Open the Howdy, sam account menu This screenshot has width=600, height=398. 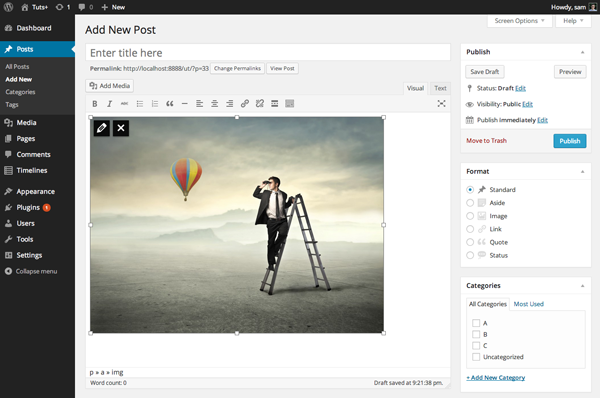point(574,7)
